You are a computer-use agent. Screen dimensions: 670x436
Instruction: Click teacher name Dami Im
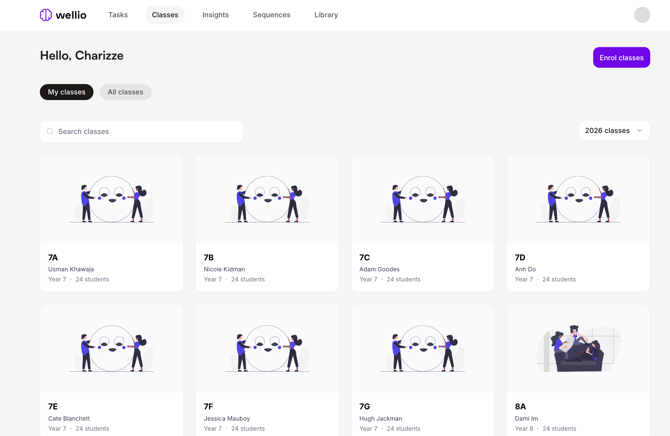(526, 418)
